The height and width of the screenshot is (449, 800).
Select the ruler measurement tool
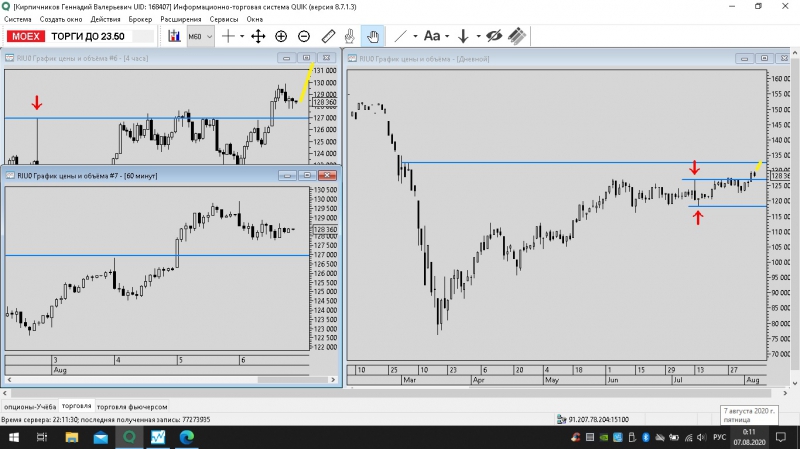(328, 36)
